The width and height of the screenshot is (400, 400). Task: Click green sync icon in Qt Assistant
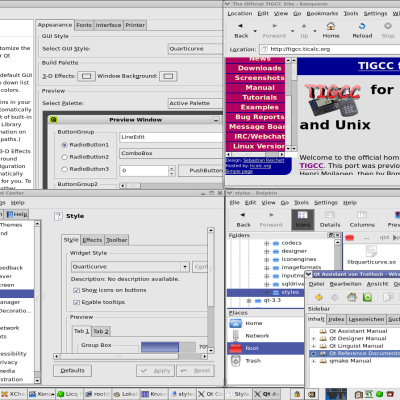pos(367,297)
